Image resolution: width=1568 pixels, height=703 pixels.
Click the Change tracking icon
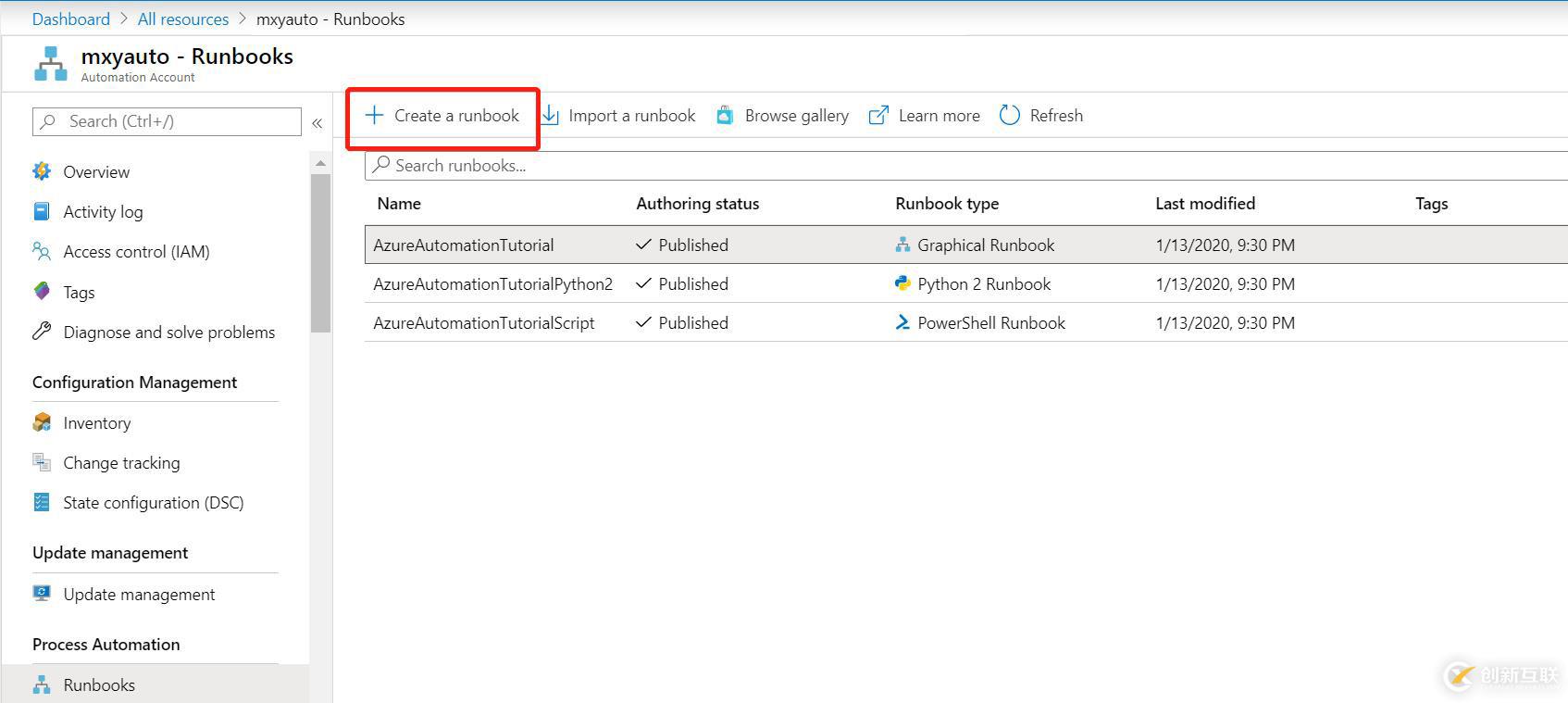point(42,462)
